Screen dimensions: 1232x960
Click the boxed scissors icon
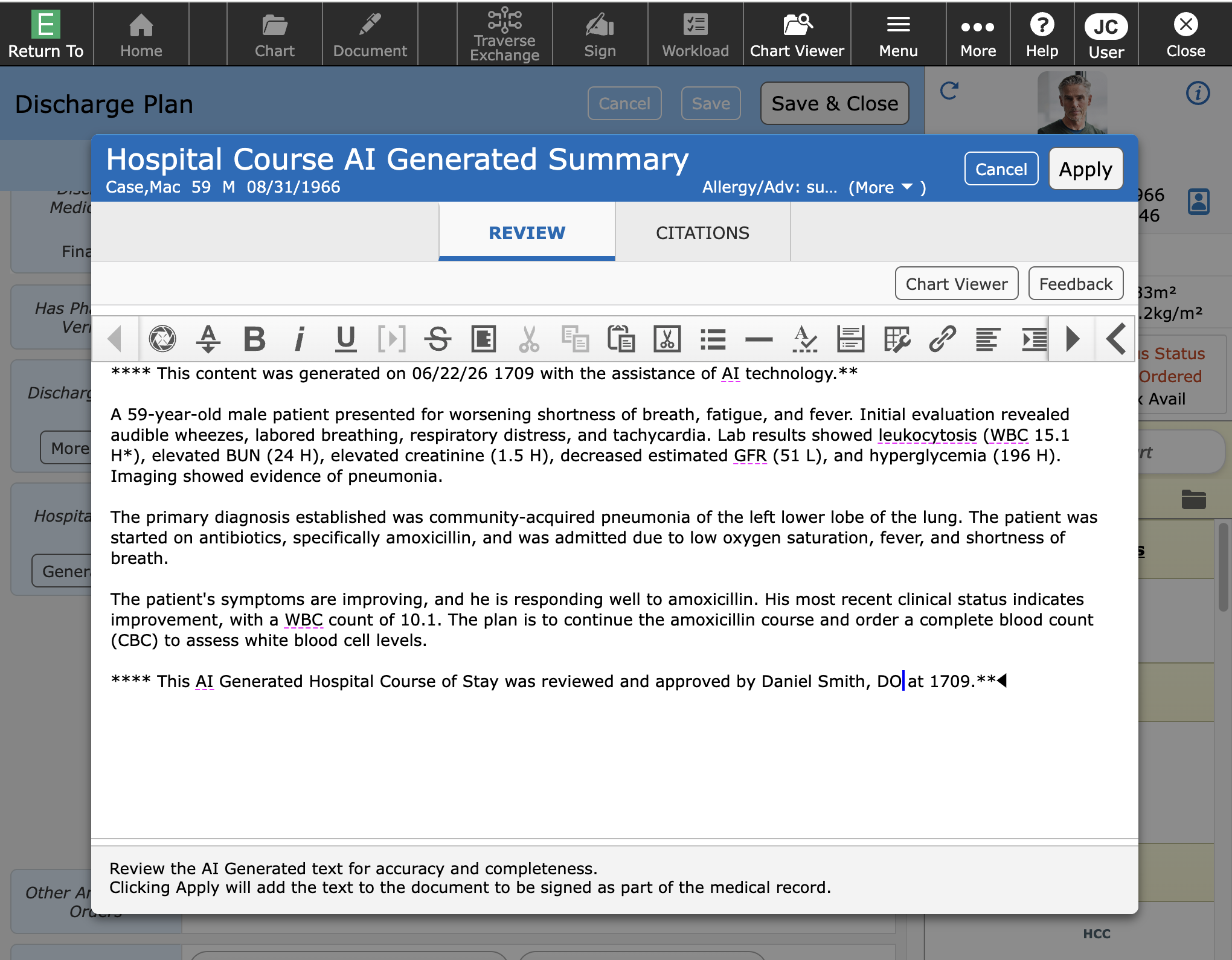pyautogui.click(x=667, y=339)
